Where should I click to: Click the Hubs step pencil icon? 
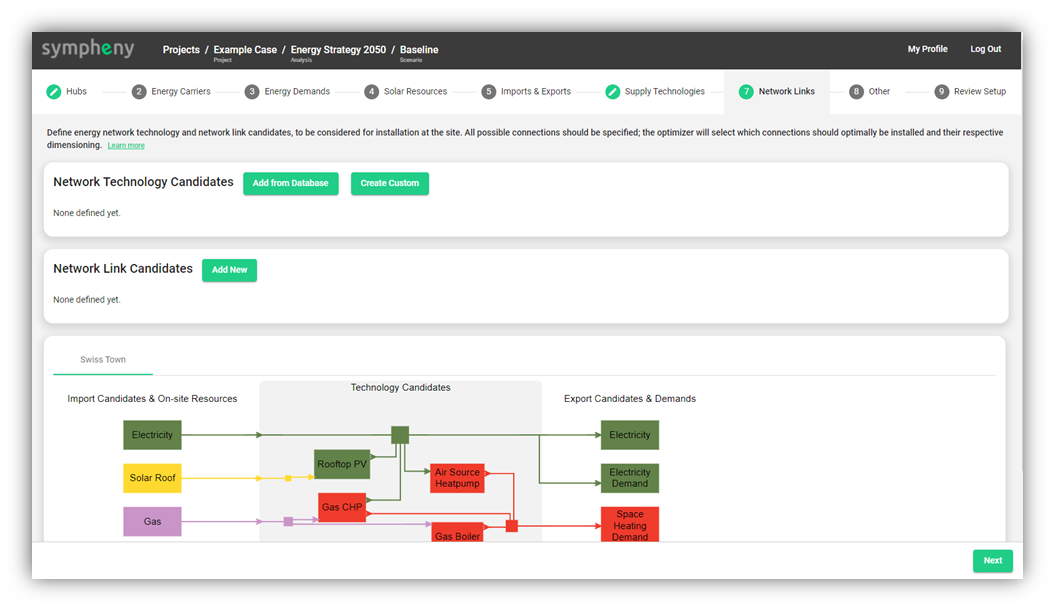[54, 92]
